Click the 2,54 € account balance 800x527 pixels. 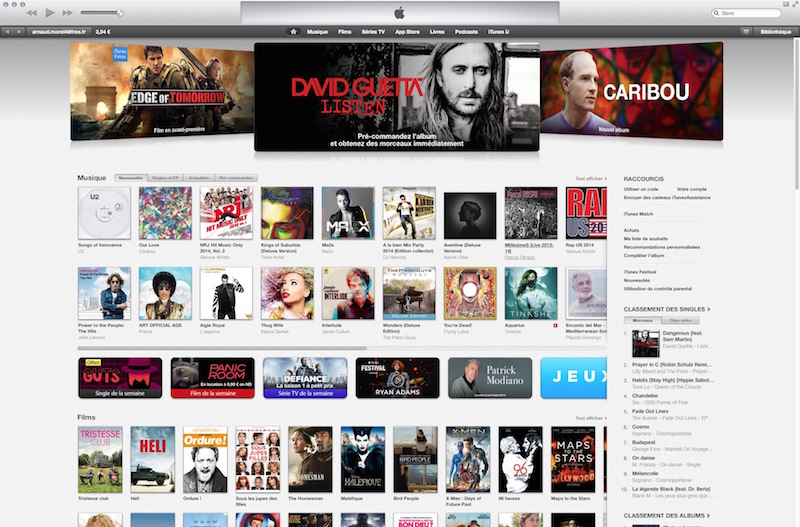coord(103,32)
